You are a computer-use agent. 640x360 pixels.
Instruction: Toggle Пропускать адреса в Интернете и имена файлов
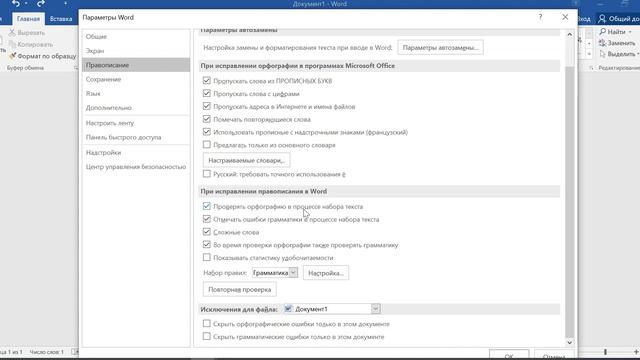tap(207, 106)
